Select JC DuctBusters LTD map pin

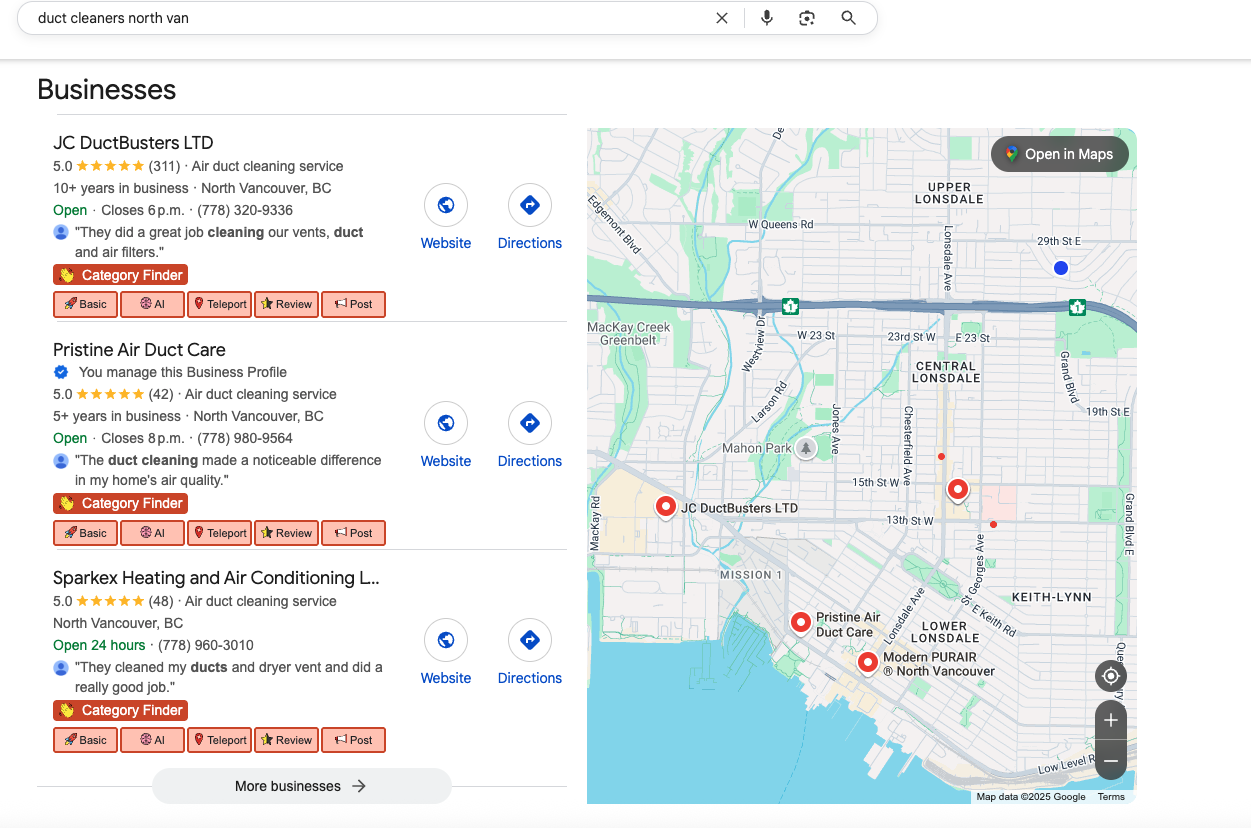665,506
